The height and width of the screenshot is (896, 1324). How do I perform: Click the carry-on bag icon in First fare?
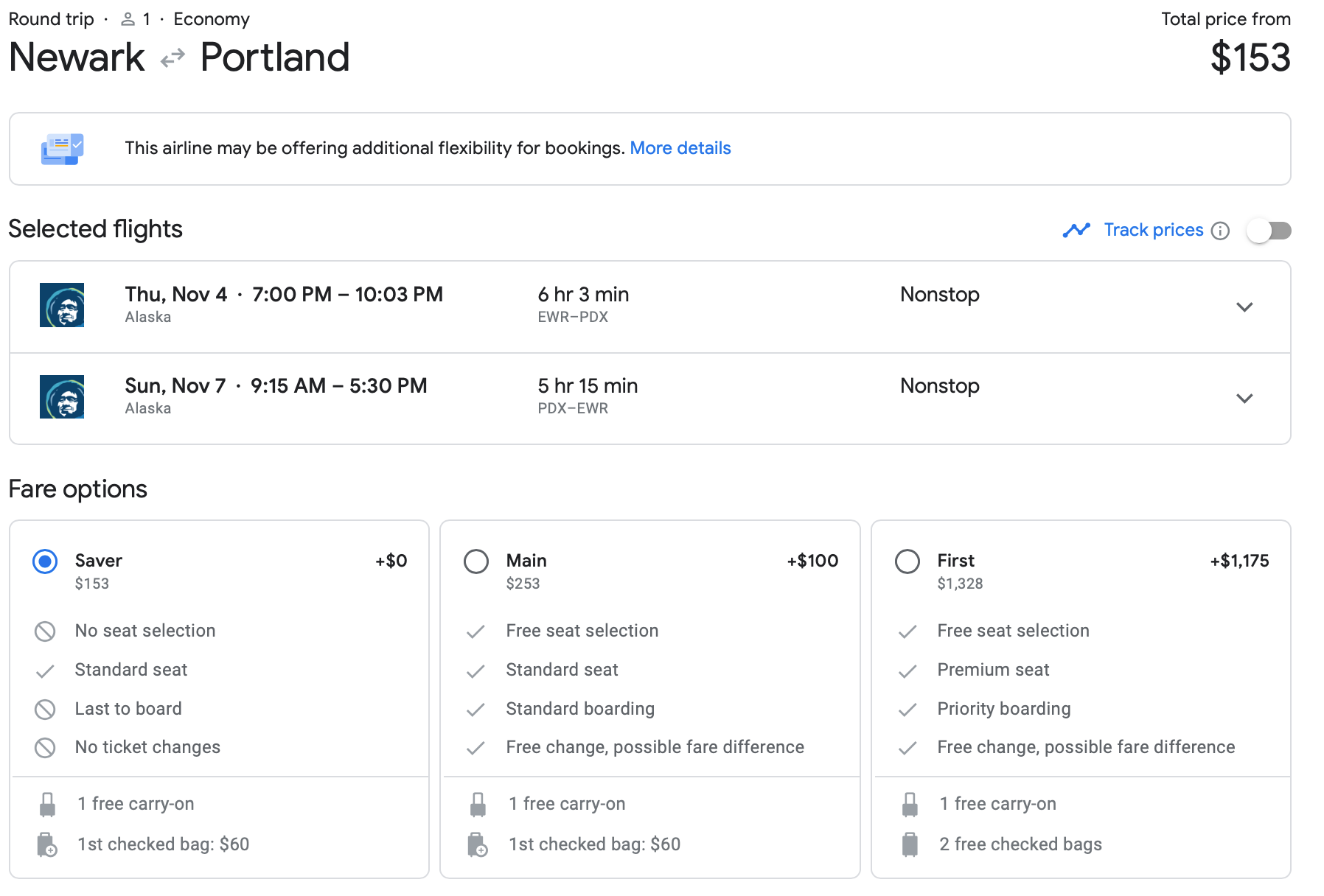[x=910, y=805]
